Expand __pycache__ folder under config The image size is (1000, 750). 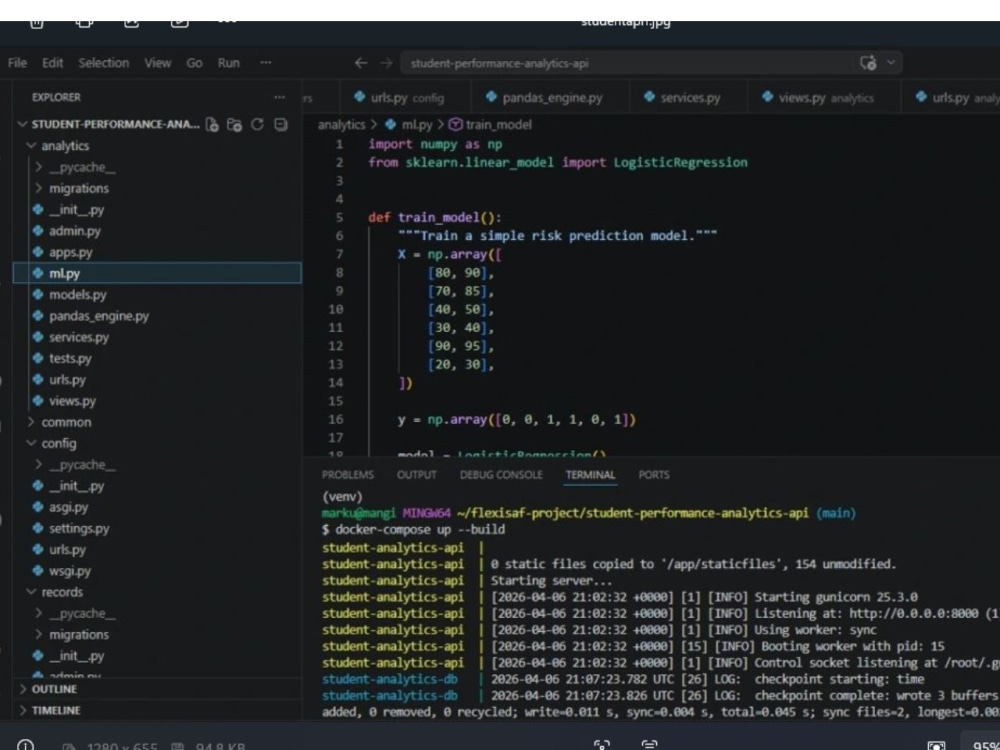click(38, 464)
